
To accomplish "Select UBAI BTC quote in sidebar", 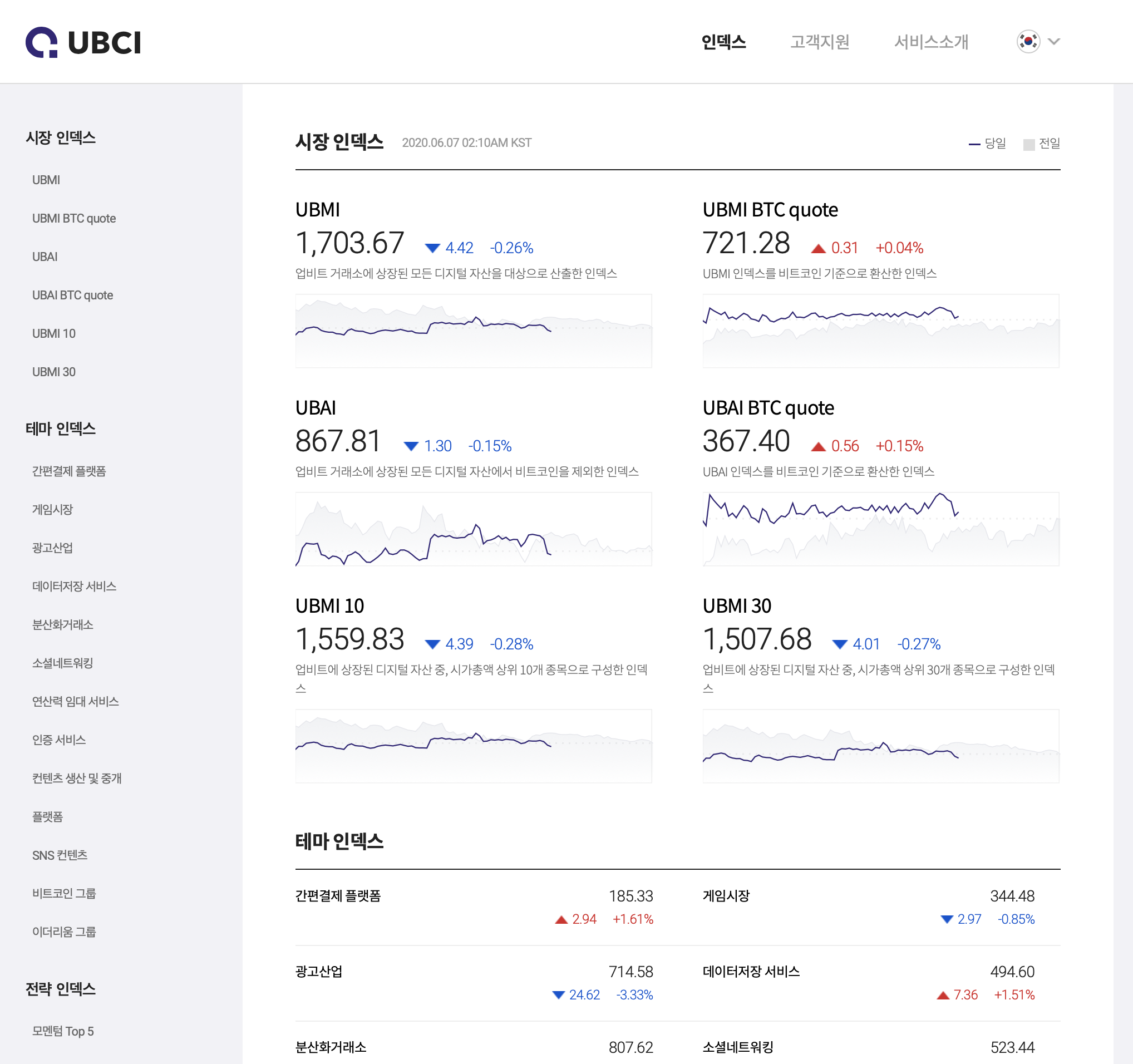I will tap(72, 295).
